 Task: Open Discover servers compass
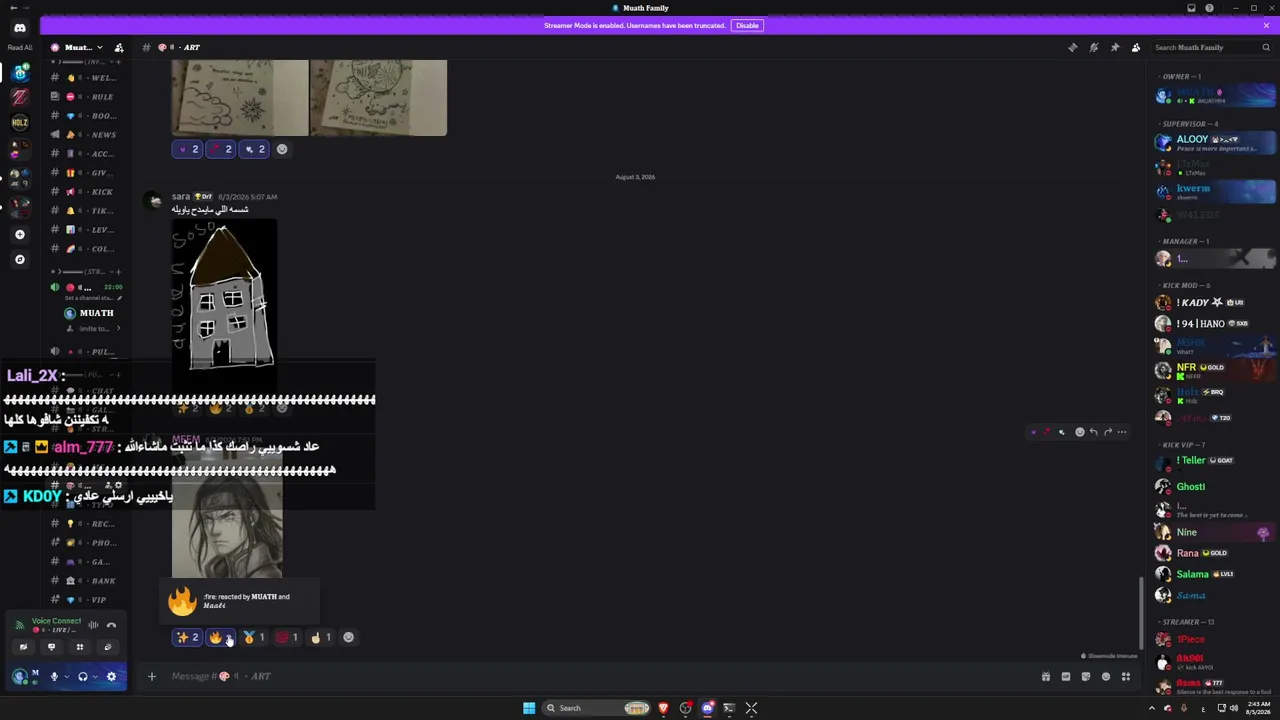click(20, 259)
